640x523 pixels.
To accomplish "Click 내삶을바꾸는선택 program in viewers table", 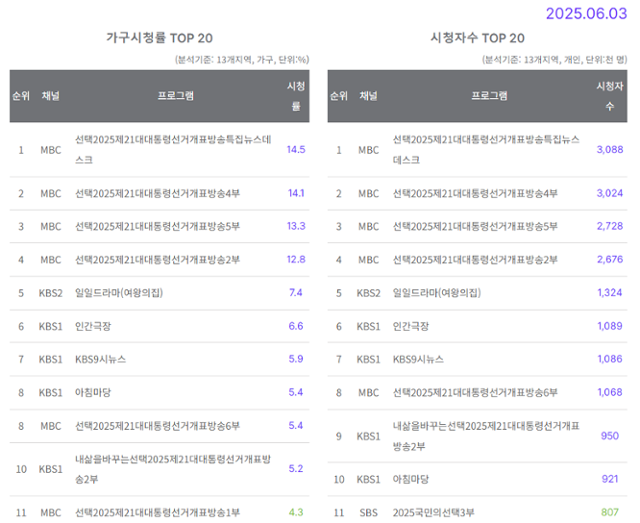I will click(486, 436).
